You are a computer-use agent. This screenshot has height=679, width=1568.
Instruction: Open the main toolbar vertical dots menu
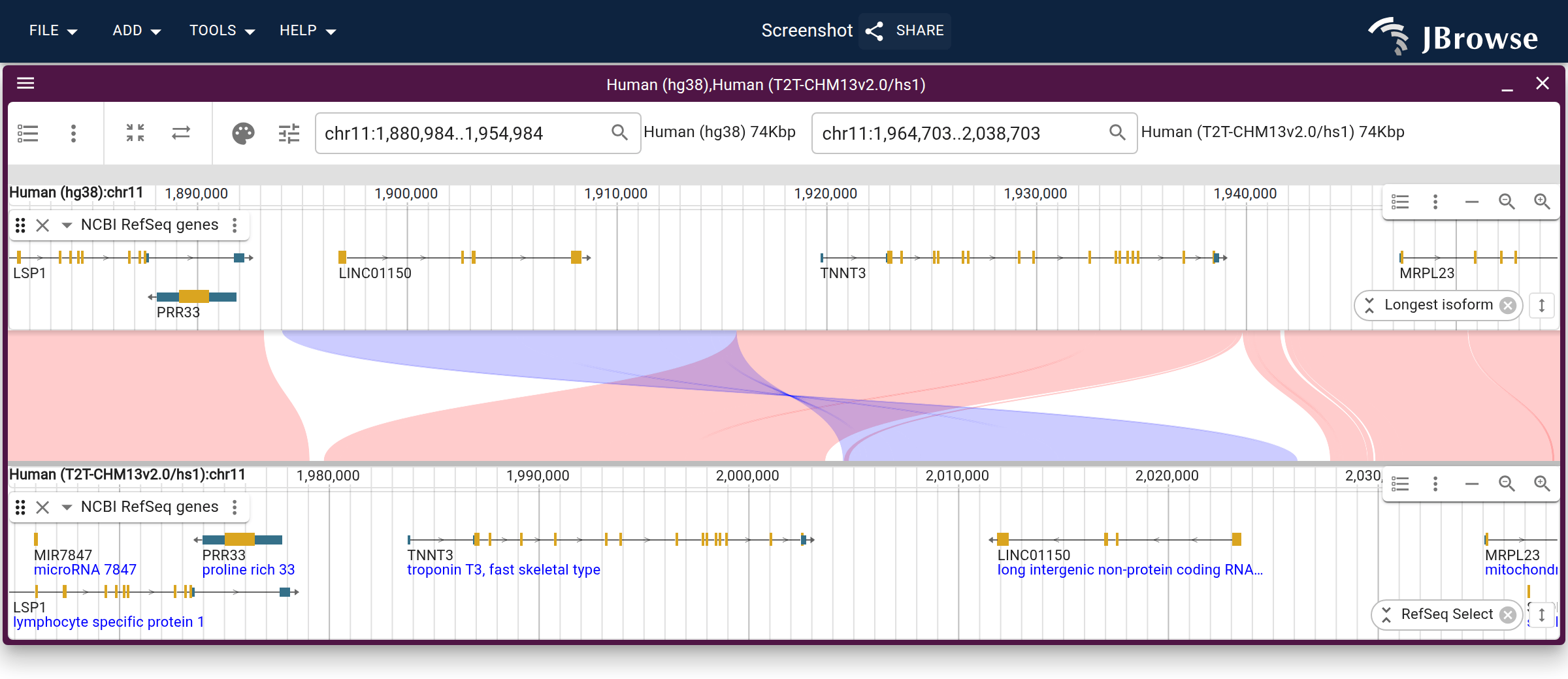pos(73,133)
